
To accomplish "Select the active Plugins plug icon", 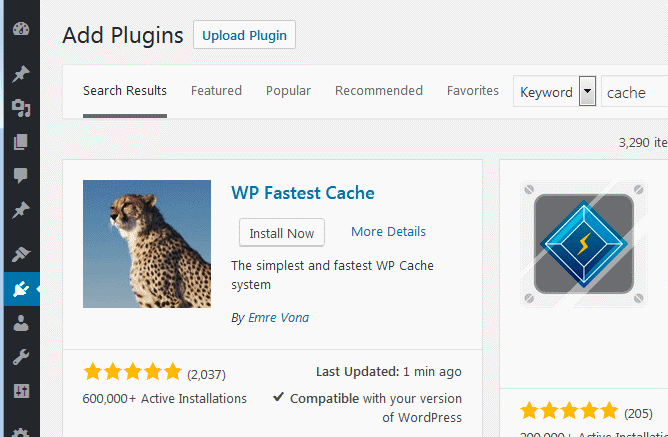I will (22, 289).
